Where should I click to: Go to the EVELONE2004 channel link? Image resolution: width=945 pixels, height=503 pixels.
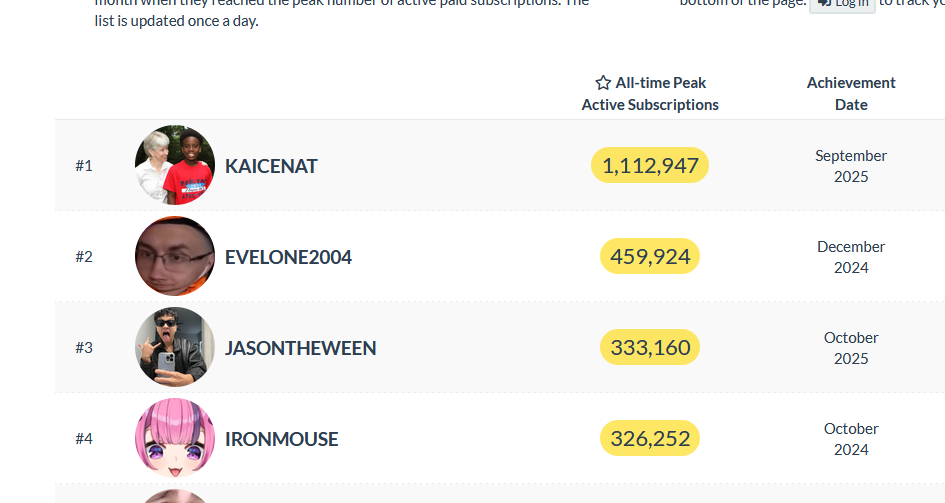point(288,257)
